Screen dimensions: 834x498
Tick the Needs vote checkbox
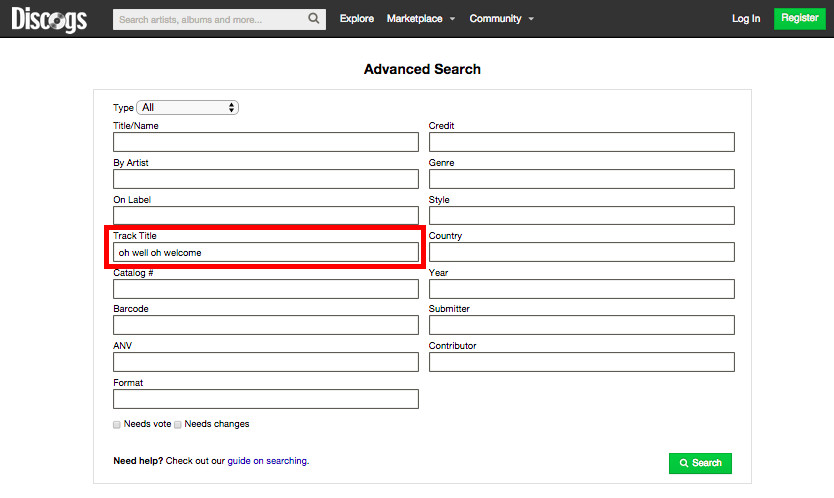pyautogui.click(x=116, y=425)
